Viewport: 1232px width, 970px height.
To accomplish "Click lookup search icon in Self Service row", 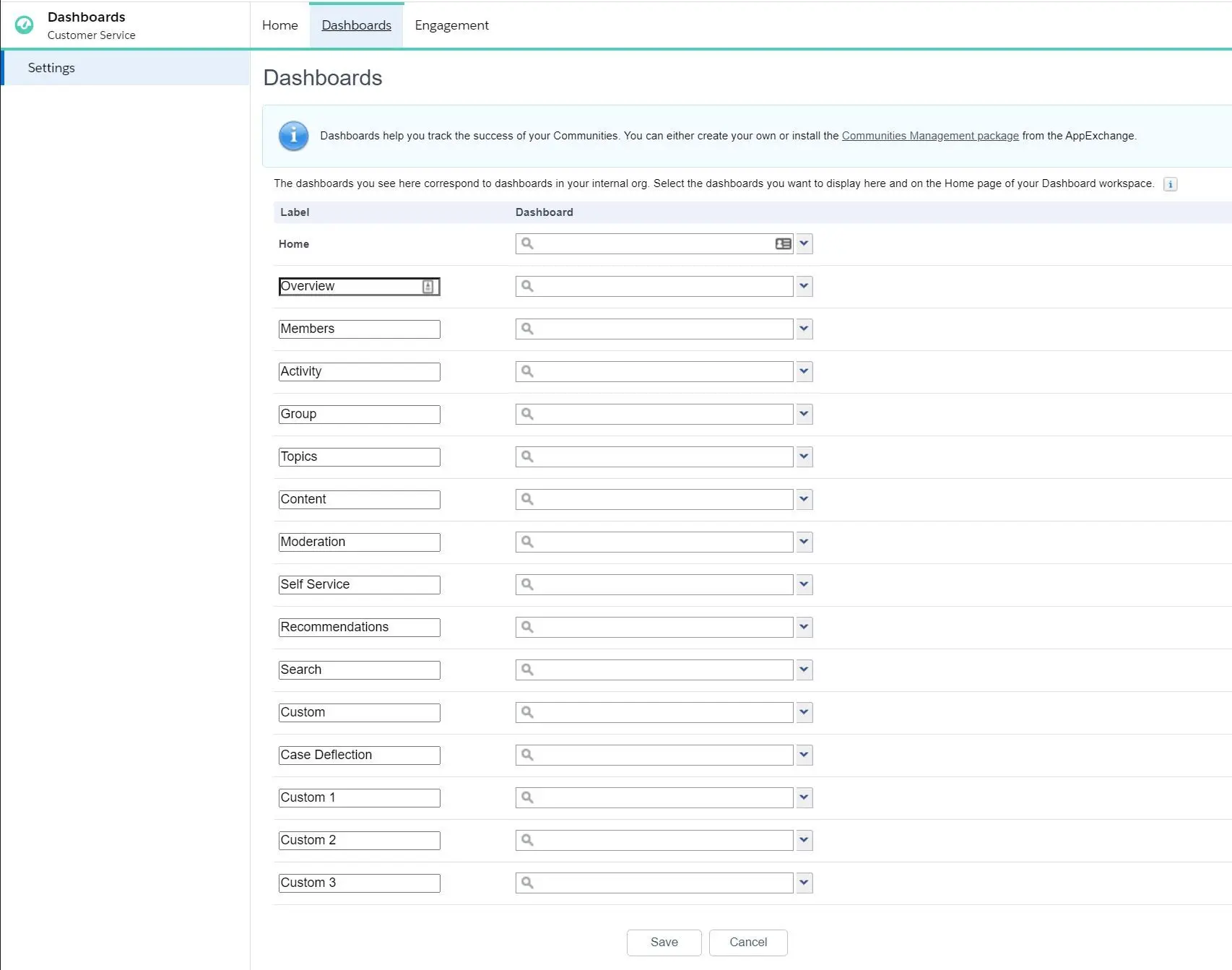I will (x=527, y=584).
